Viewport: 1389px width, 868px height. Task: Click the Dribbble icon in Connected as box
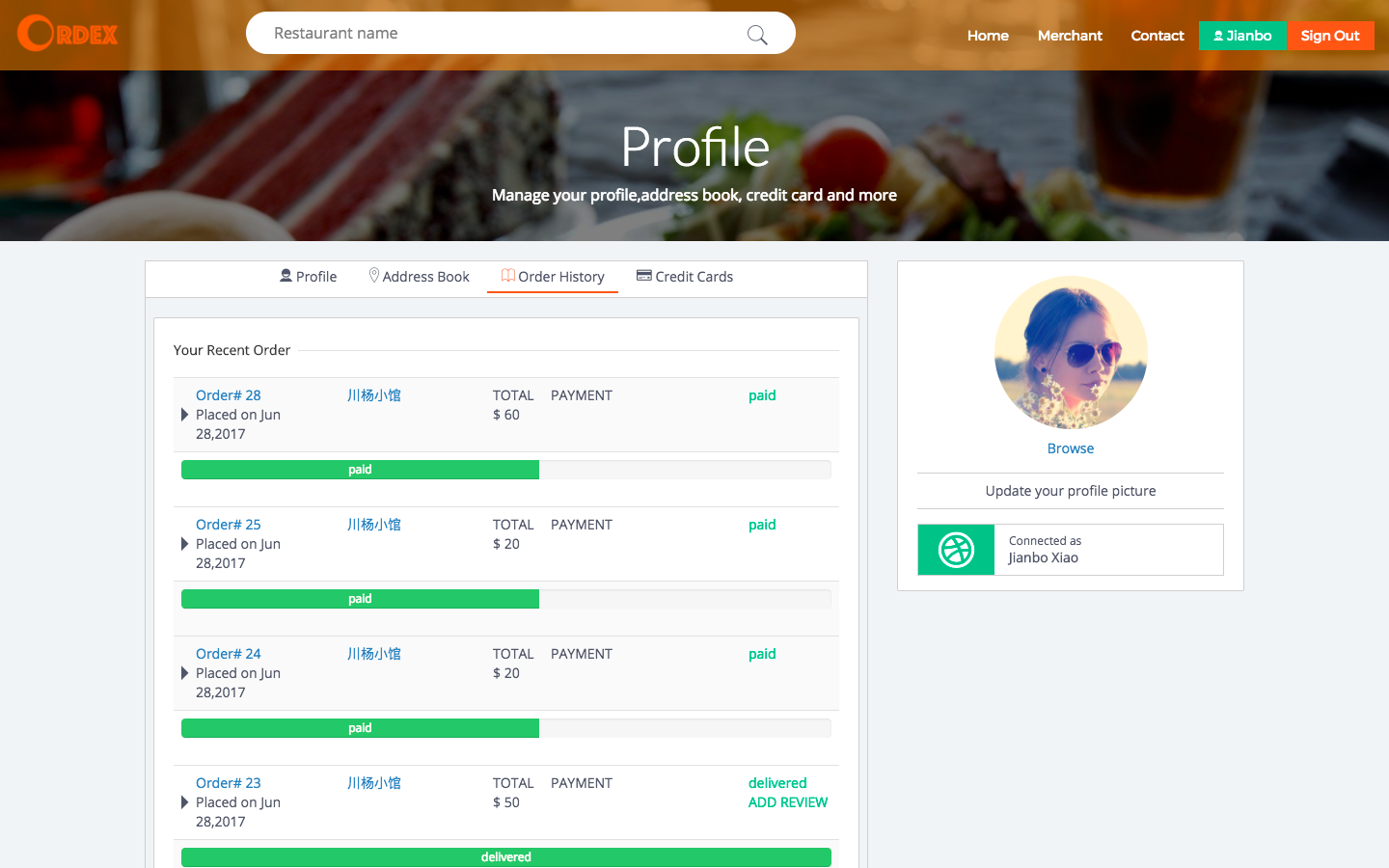(x=956, y=550)
